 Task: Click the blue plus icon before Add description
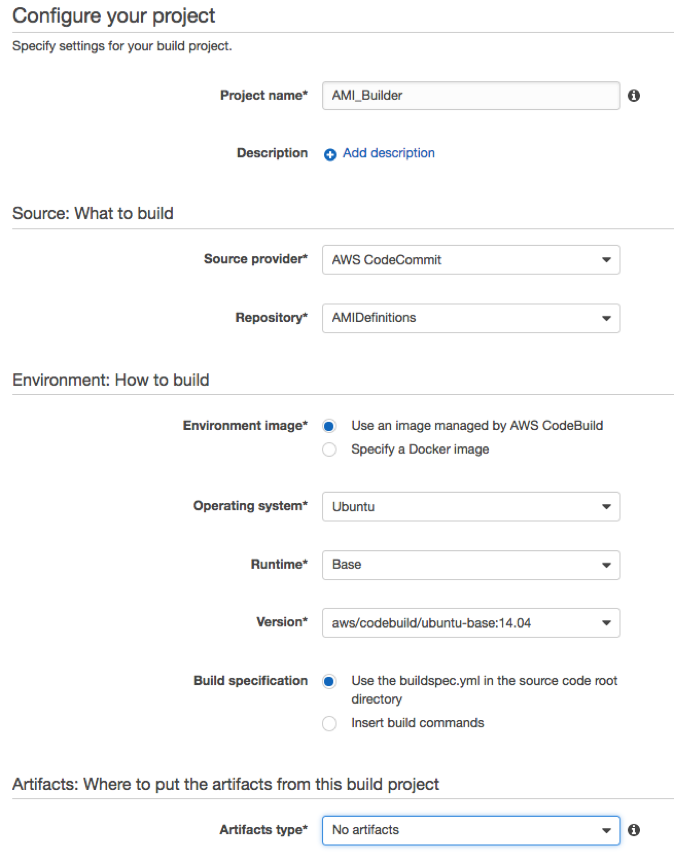tap(330, 152)
